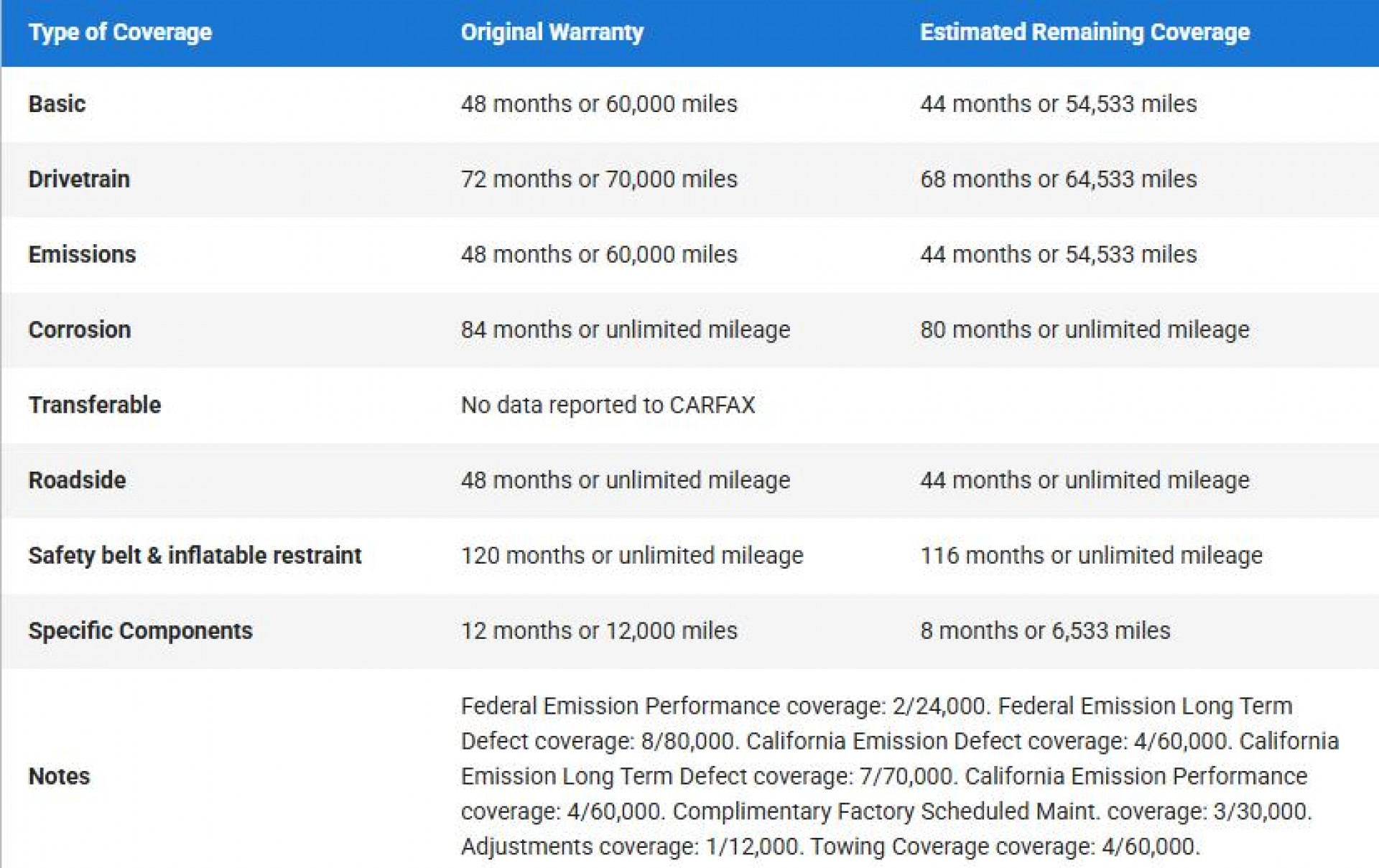
Task: Select the Specific Components row label
Action: click(x=140, y=630)
